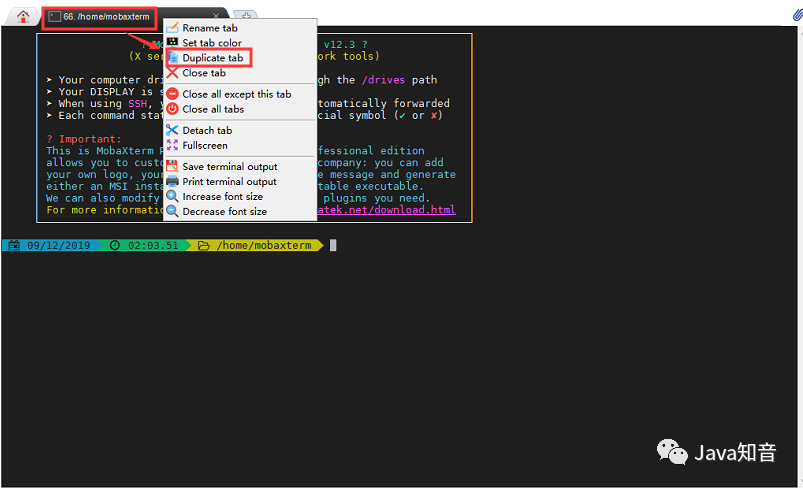
Task: Click the red '? Important:' heading
Action: 84,139
